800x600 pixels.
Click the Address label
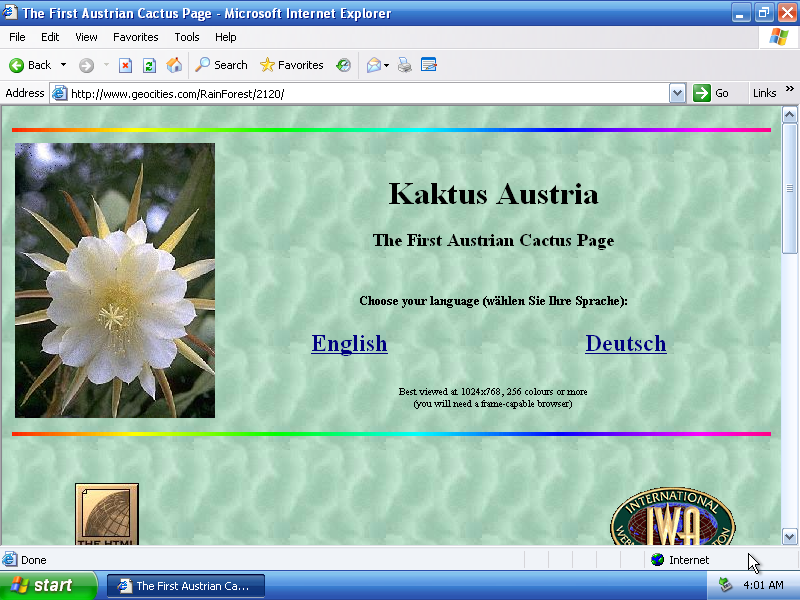[x=24, y=93]
